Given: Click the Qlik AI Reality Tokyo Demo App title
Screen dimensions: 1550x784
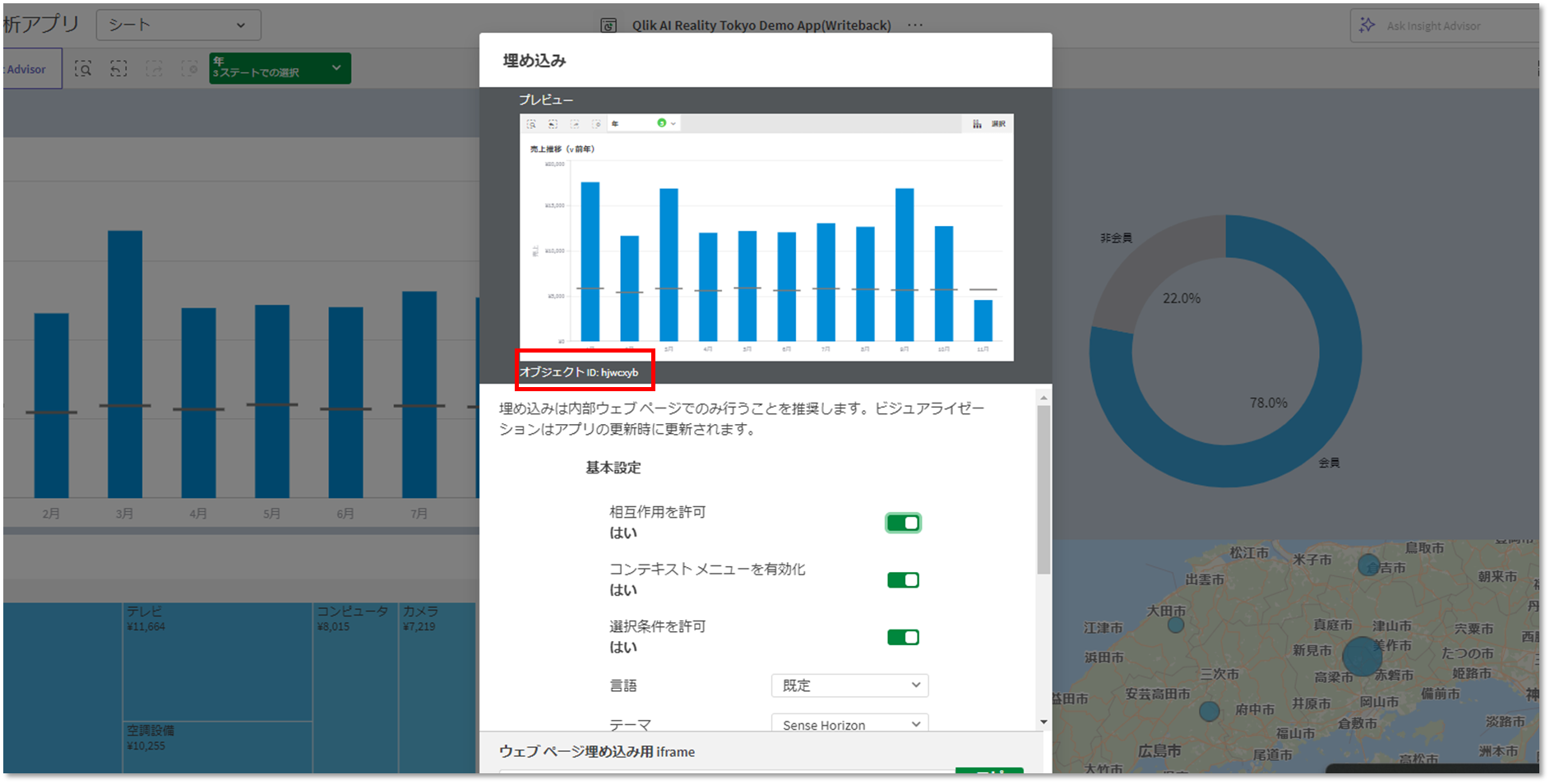Looking at the screenshot, I should [x=761, y=25].
